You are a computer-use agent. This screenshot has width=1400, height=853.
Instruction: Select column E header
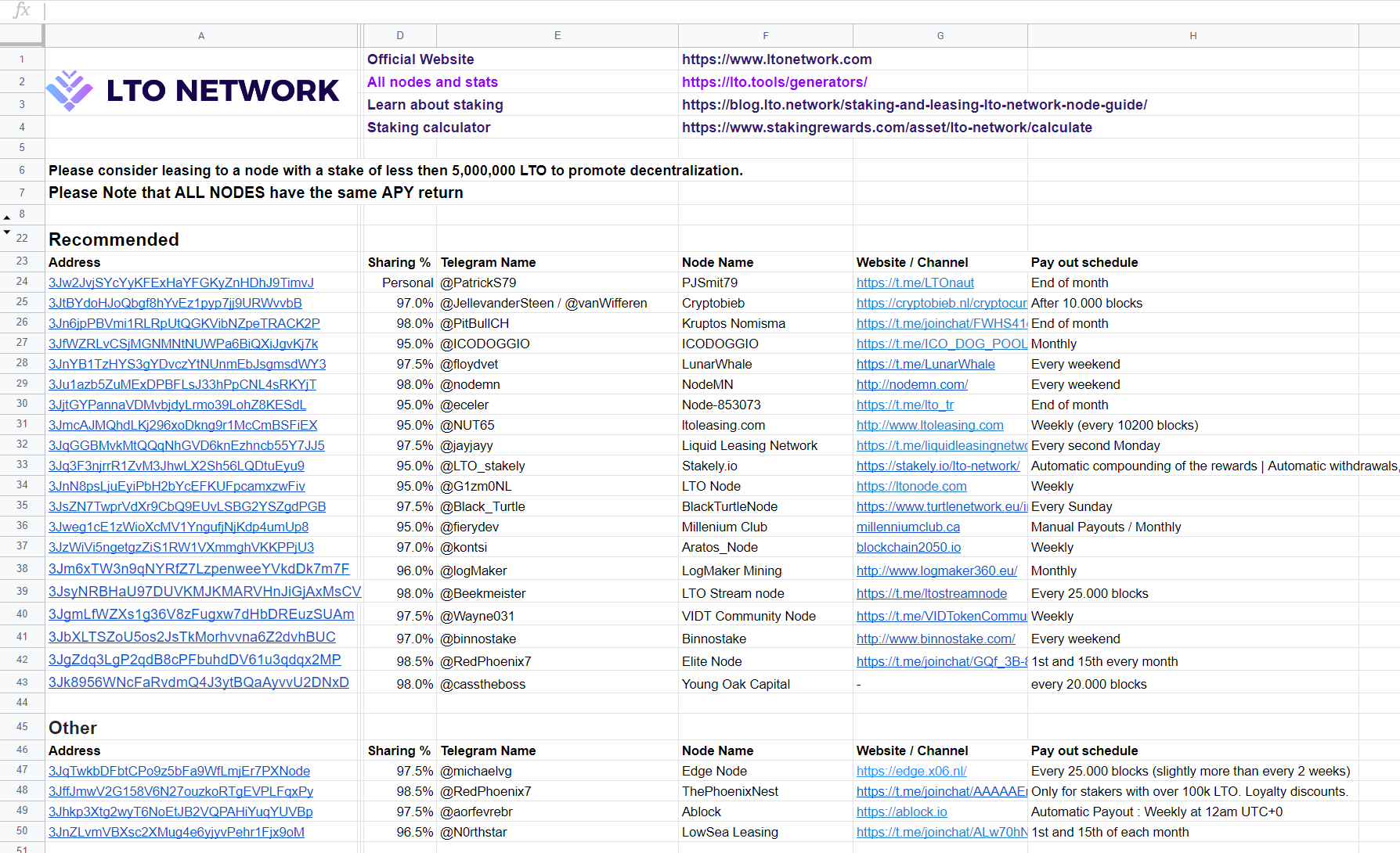point(557,36)
